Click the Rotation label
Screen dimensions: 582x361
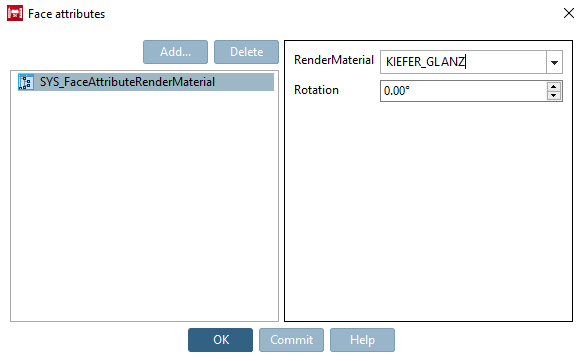tap(316, 90)
